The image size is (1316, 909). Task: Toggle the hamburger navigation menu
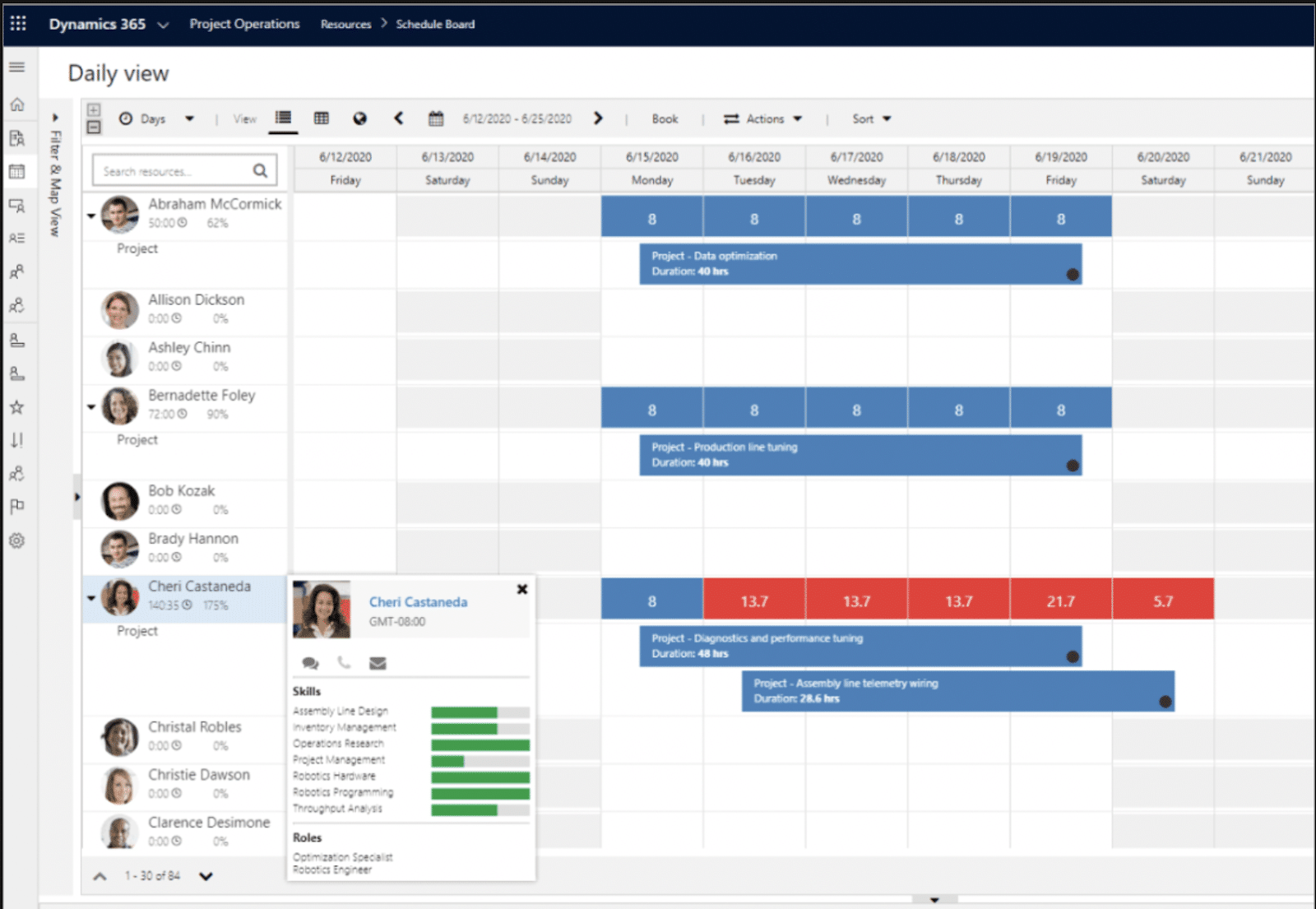16,67
